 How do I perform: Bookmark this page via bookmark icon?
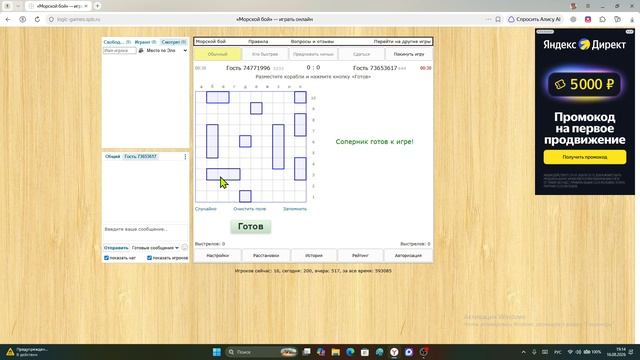coord(498,19)
